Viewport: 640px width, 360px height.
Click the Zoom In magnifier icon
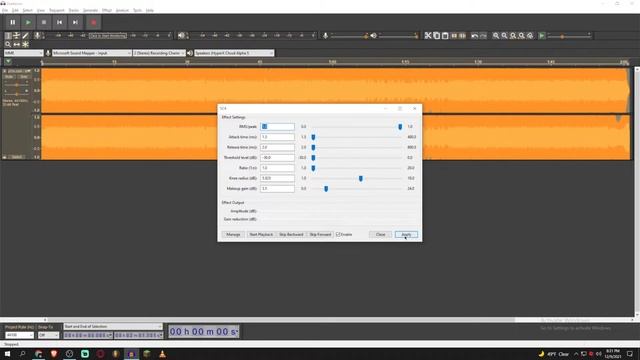tap(496, 36)
